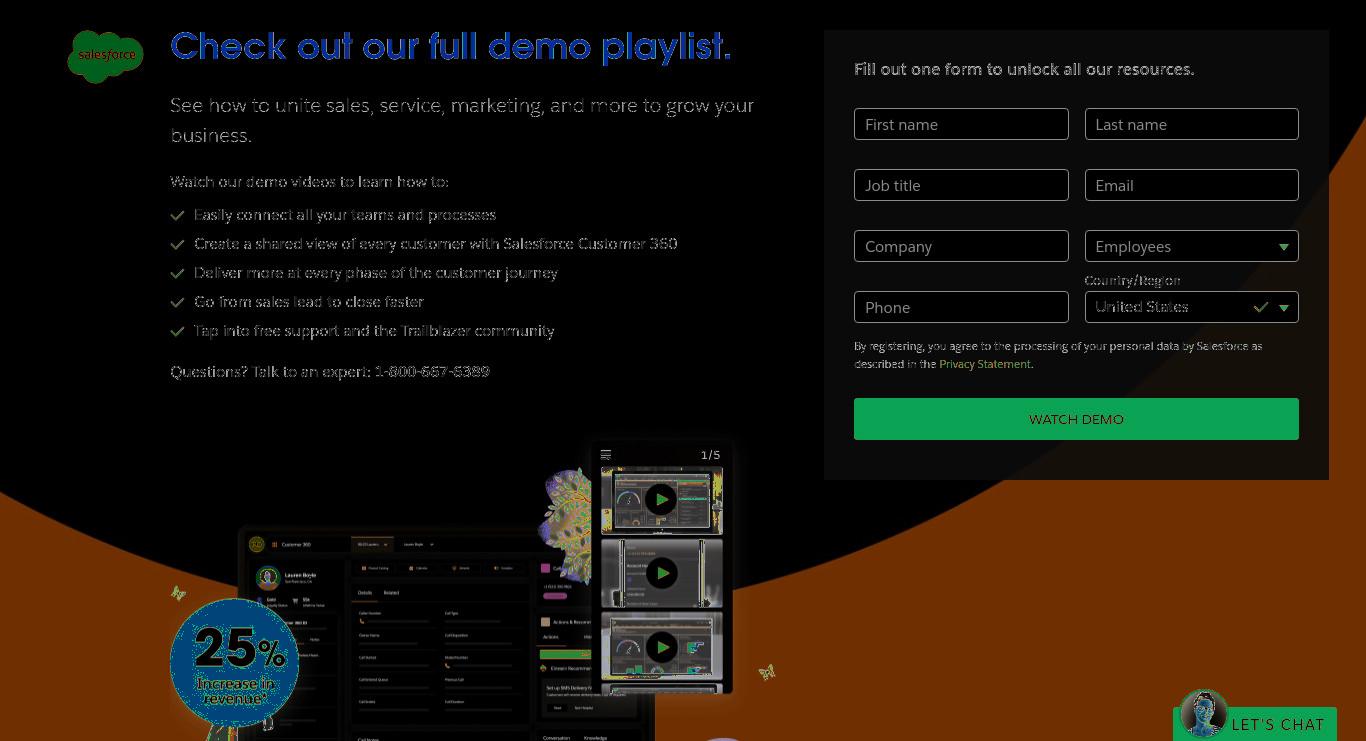Click 'Fill out one form to unlock' form heading
1366x741 pixels.
pos(1024,69)
